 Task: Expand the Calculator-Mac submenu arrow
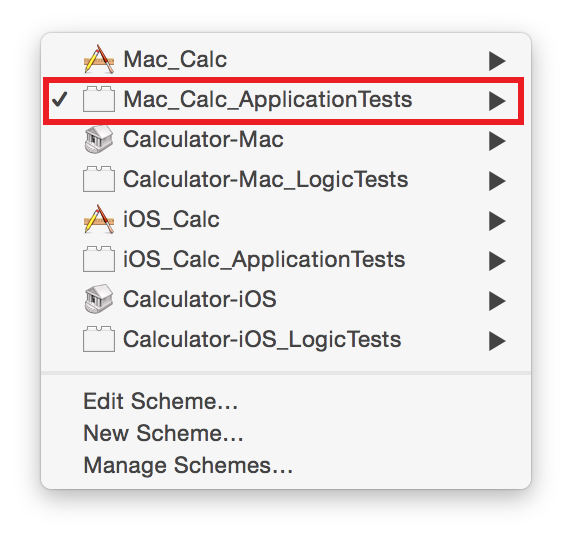[497, 141]
